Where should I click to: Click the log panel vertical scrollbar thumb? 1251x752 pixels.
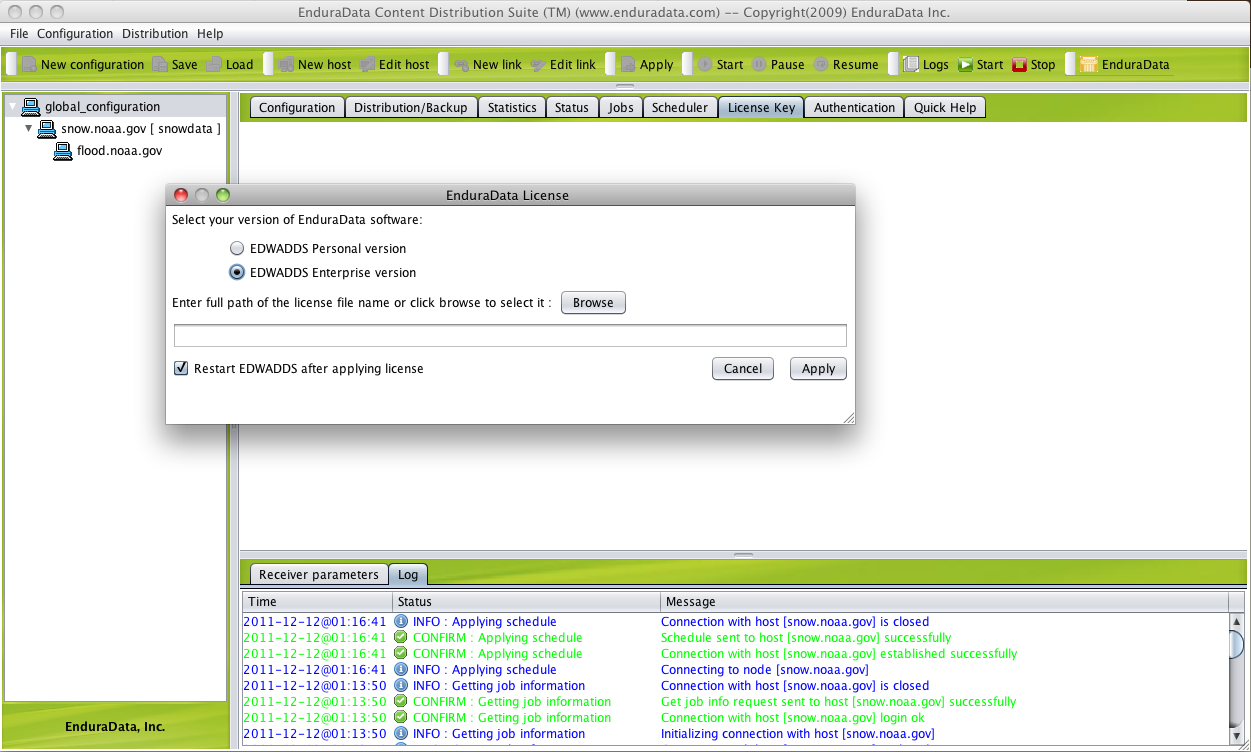(1237, 644)
